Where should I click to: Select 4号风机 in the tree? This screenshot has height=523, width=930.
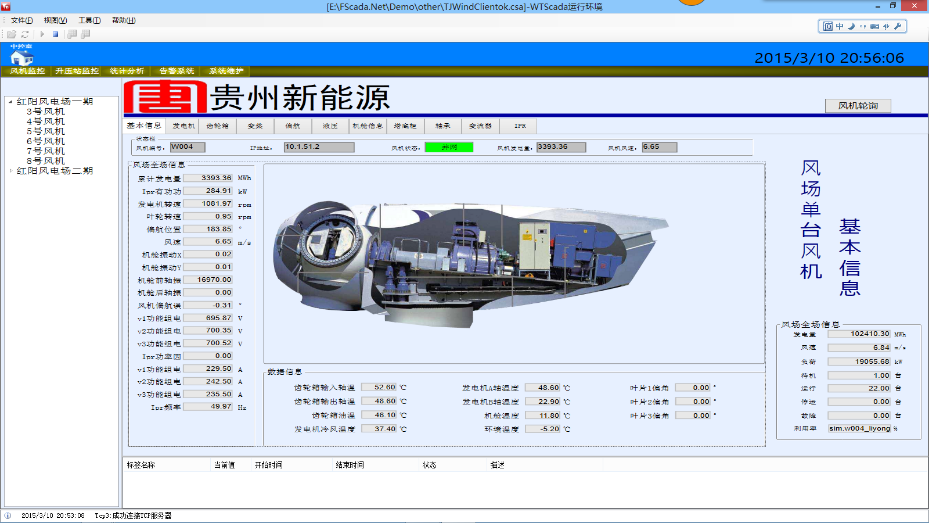(x=46, y=122)
